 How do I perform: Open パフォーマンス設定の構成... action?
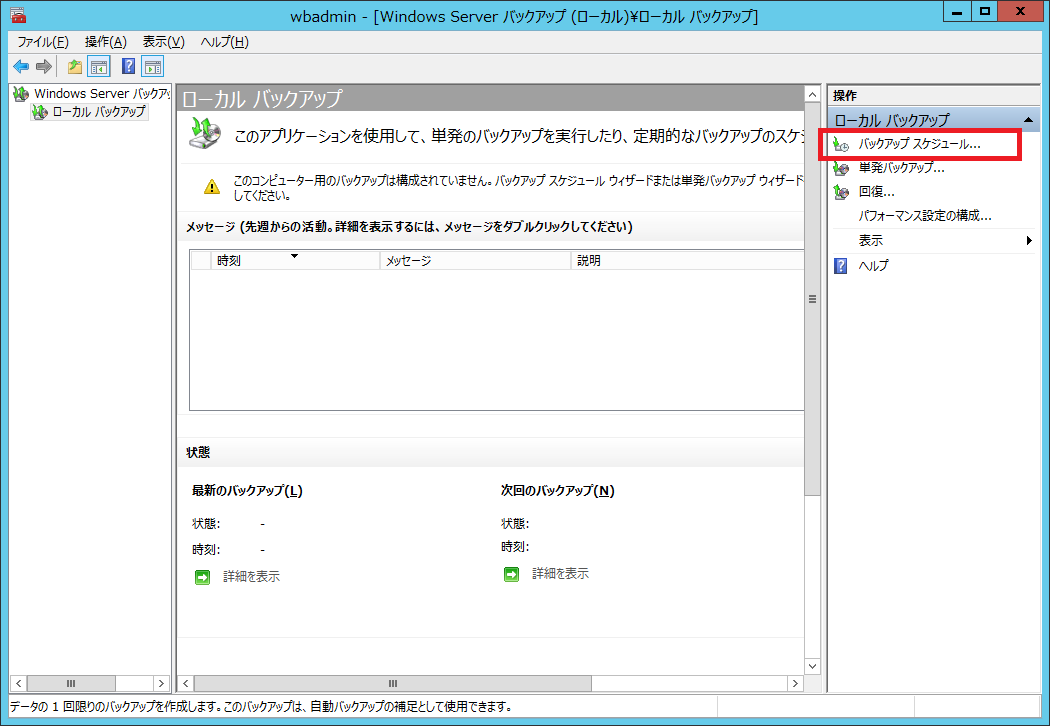(925, 216)
